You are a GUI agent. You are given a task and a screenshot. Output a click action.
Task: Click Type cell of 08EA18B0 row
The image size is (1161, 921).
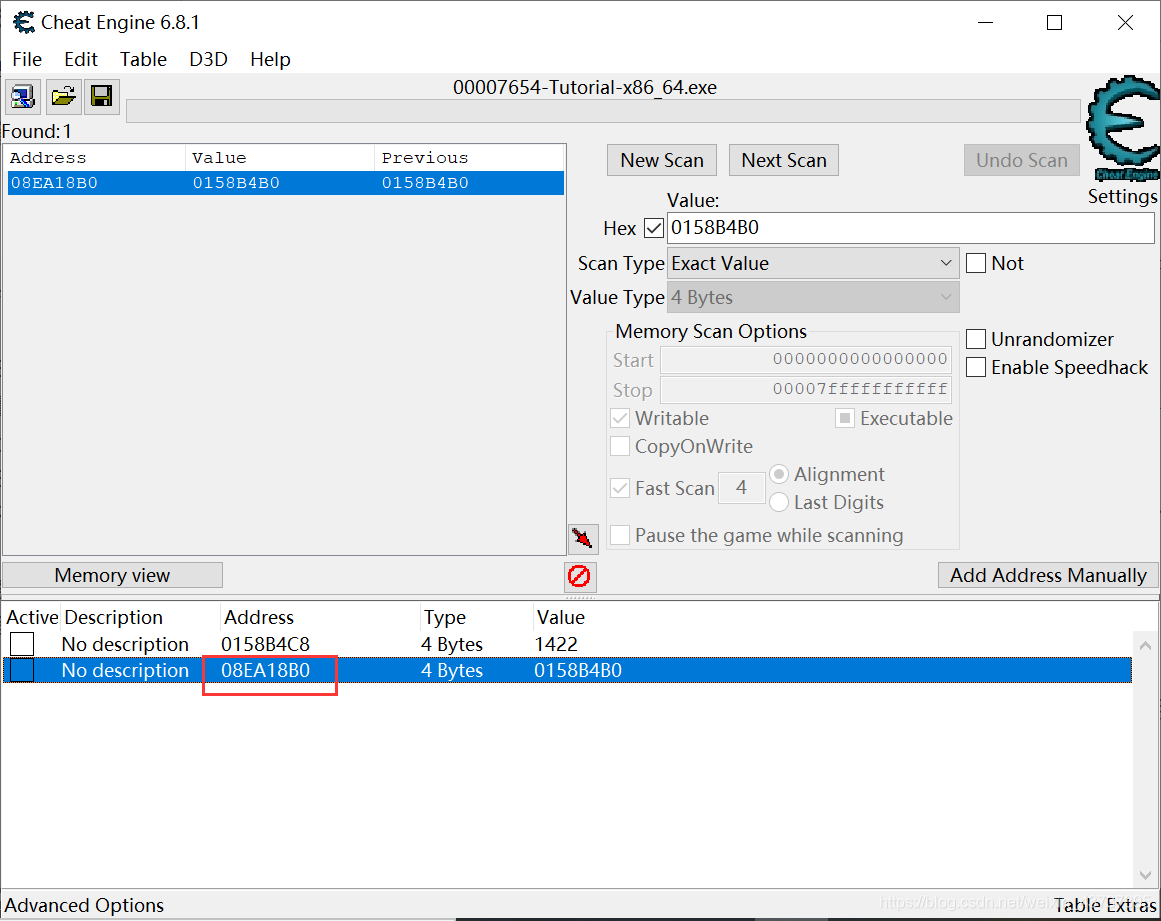(452, 670)
